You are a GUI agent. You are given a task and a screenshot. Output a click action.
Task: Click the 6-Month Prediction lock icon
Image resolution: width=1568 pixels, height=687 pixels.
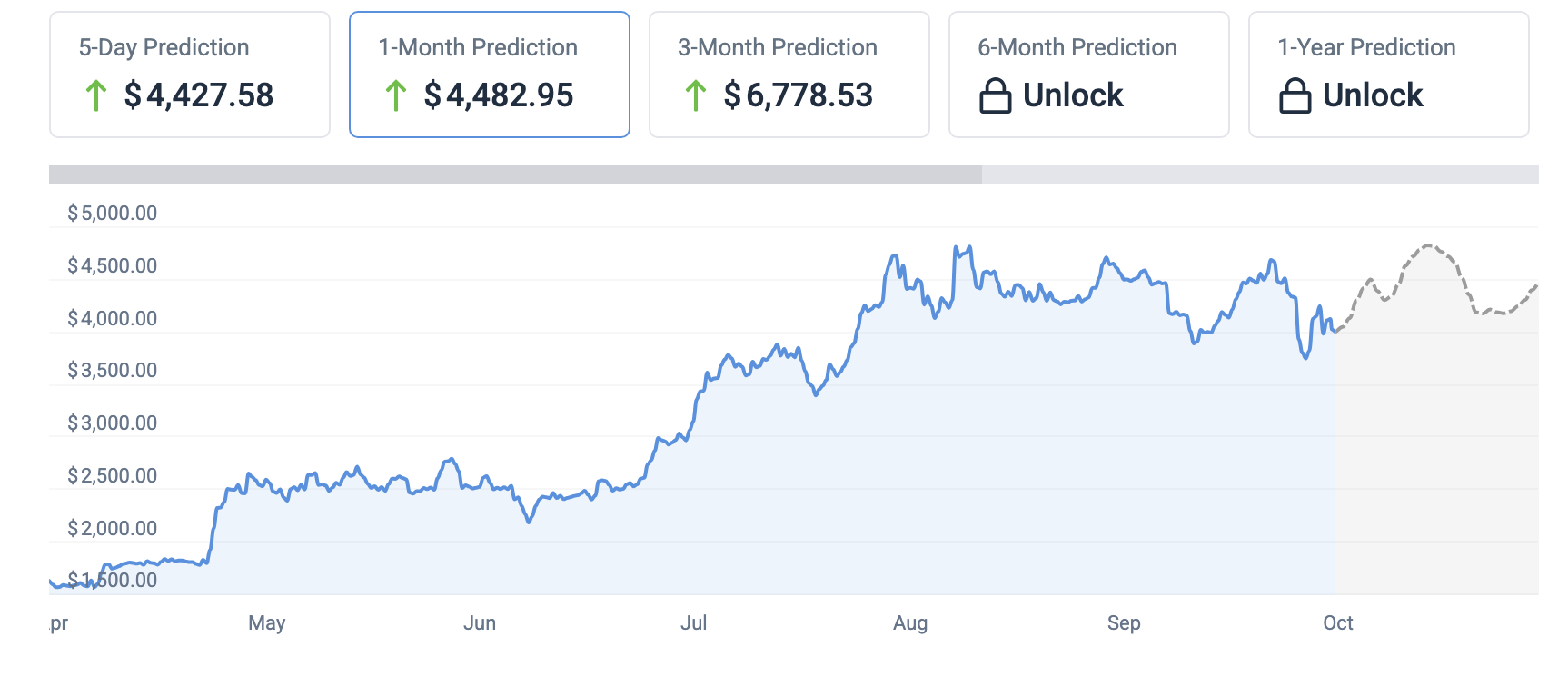coord(996,95)
